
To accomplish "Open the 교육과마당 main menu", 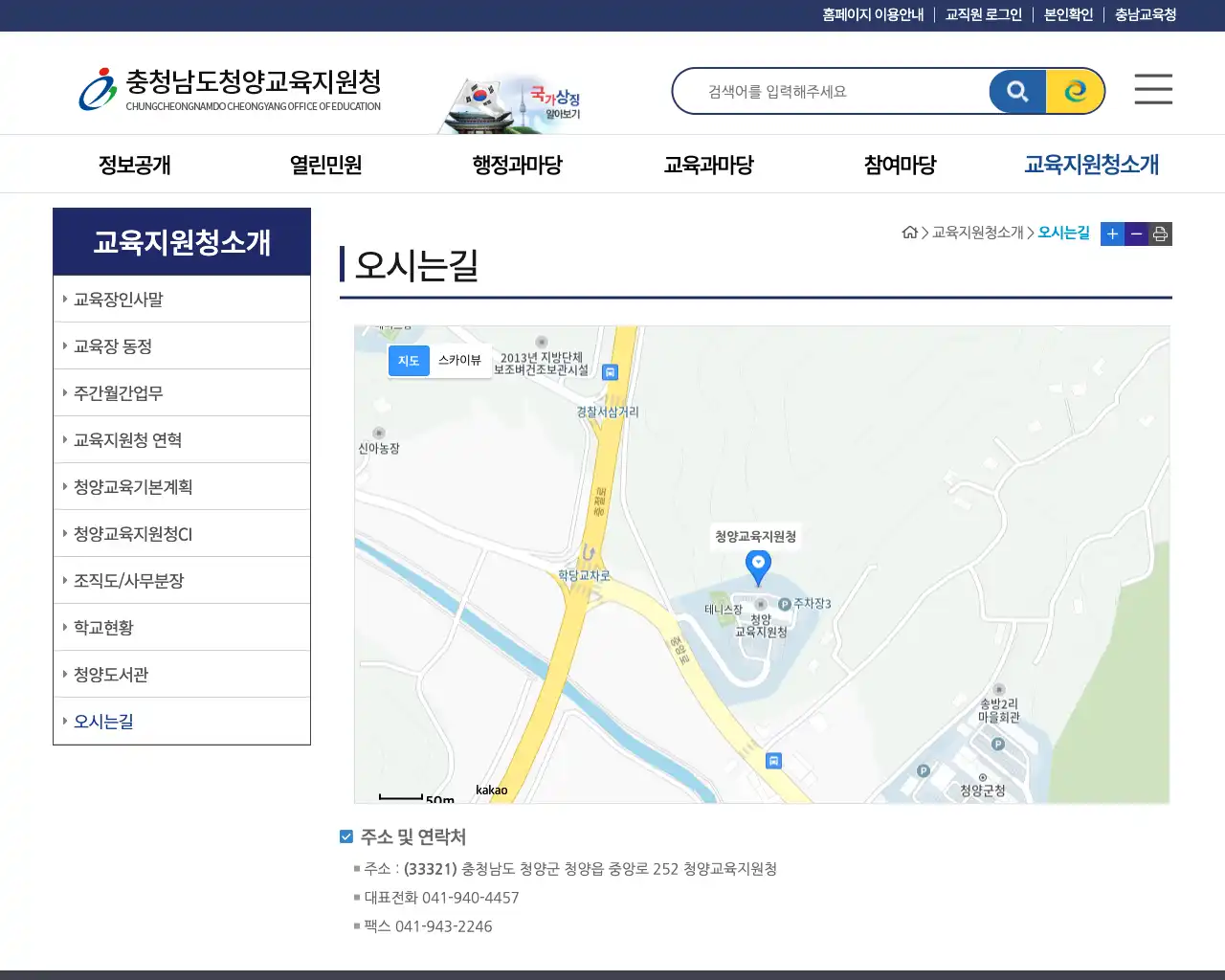I will pos(709,165).
